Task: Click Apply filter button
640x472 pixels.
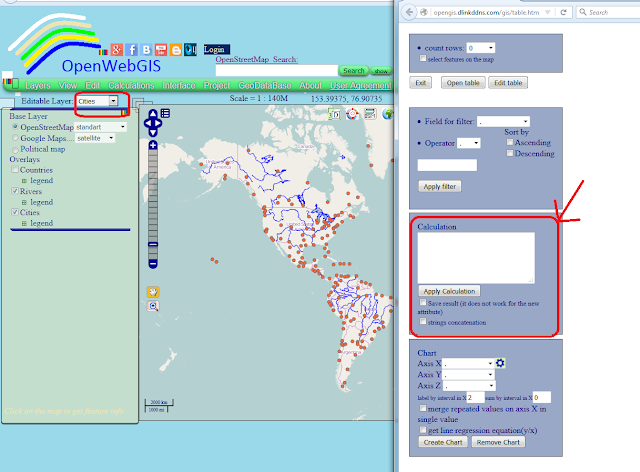Action: [440, 186]
